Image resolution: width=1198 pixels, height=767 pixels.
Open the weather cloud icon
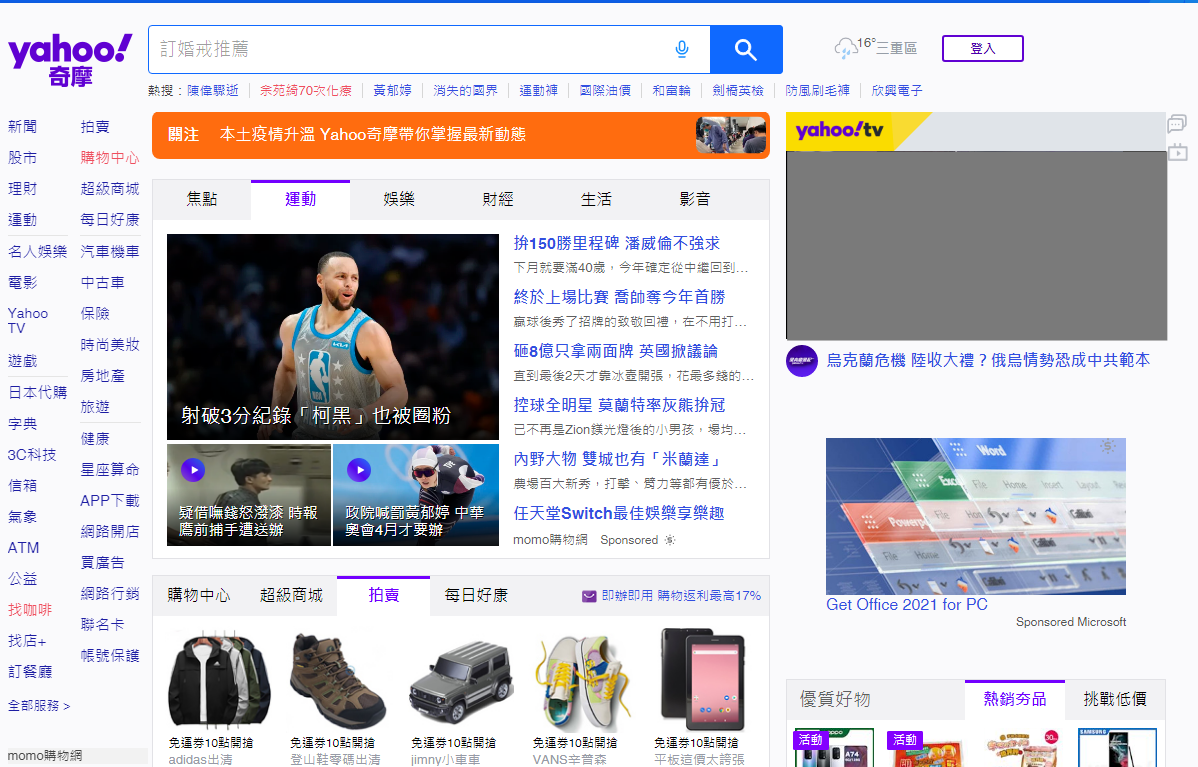(844, 49)
